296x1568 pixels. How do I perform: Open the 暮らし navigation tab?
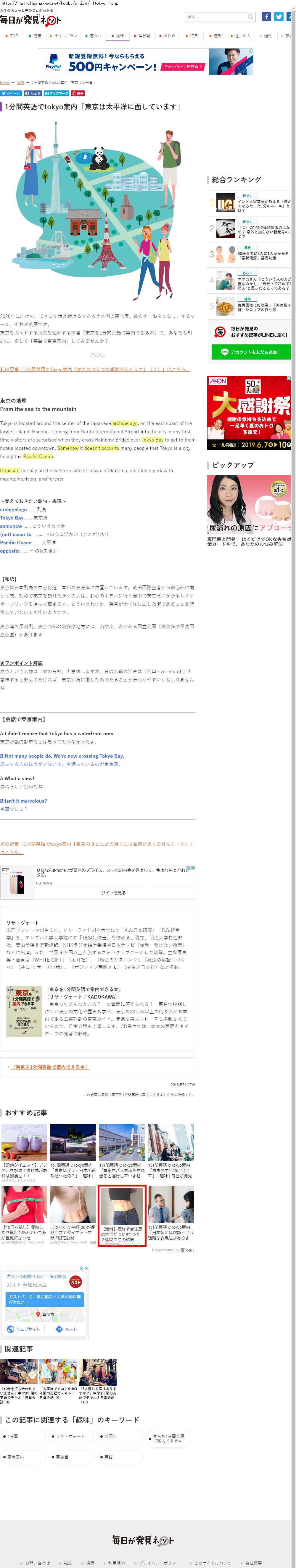(x=93, y=36)
